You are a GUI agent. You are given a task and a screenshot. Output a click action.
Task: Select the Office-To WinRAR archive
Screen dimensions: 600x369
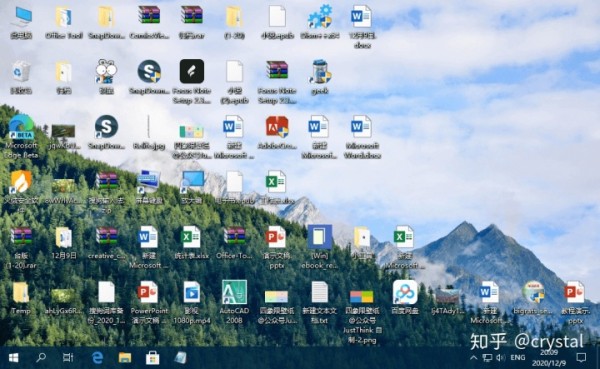click(x=235, y=237)
